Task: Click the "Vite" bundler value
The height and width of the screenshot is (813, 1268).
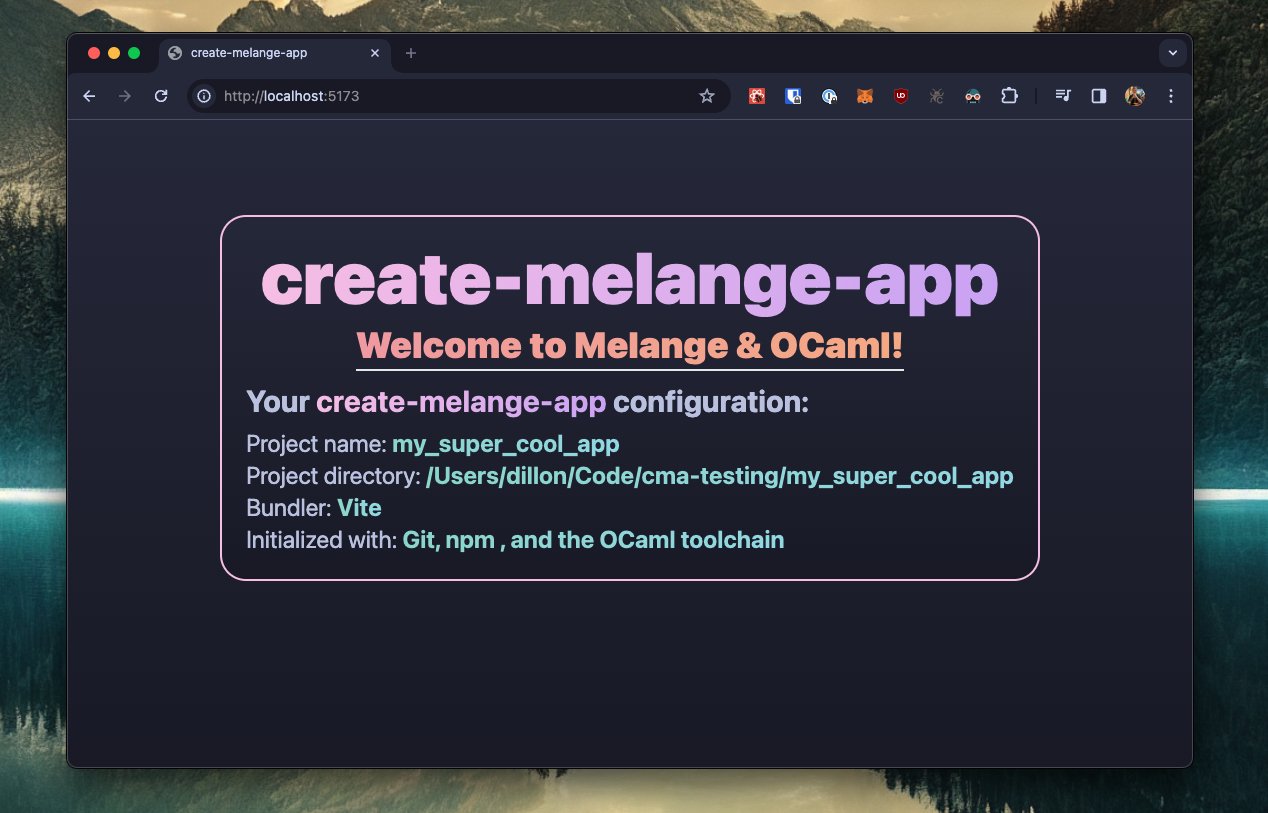Action: point(359,508)
